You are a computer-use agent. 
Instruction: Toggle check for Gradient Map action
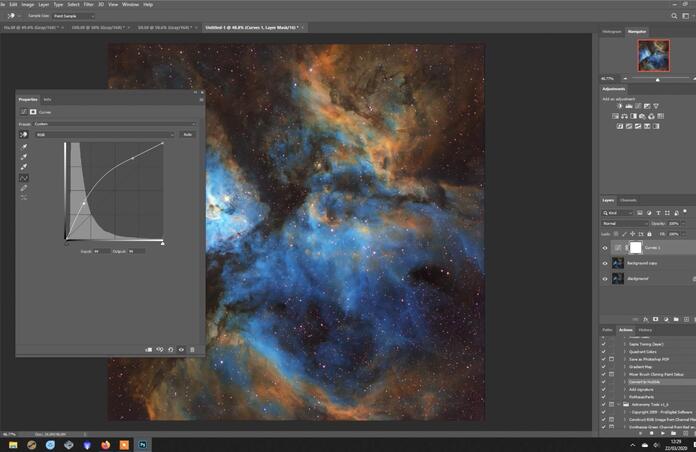[603, 367]
